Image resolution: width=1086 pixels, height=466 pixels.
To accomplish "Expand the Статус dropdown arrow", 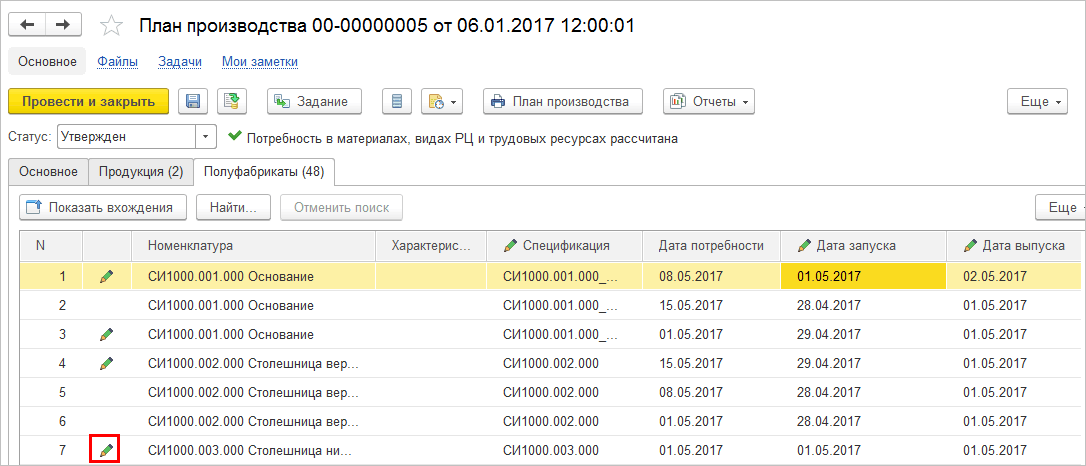I will click(205, 137).
